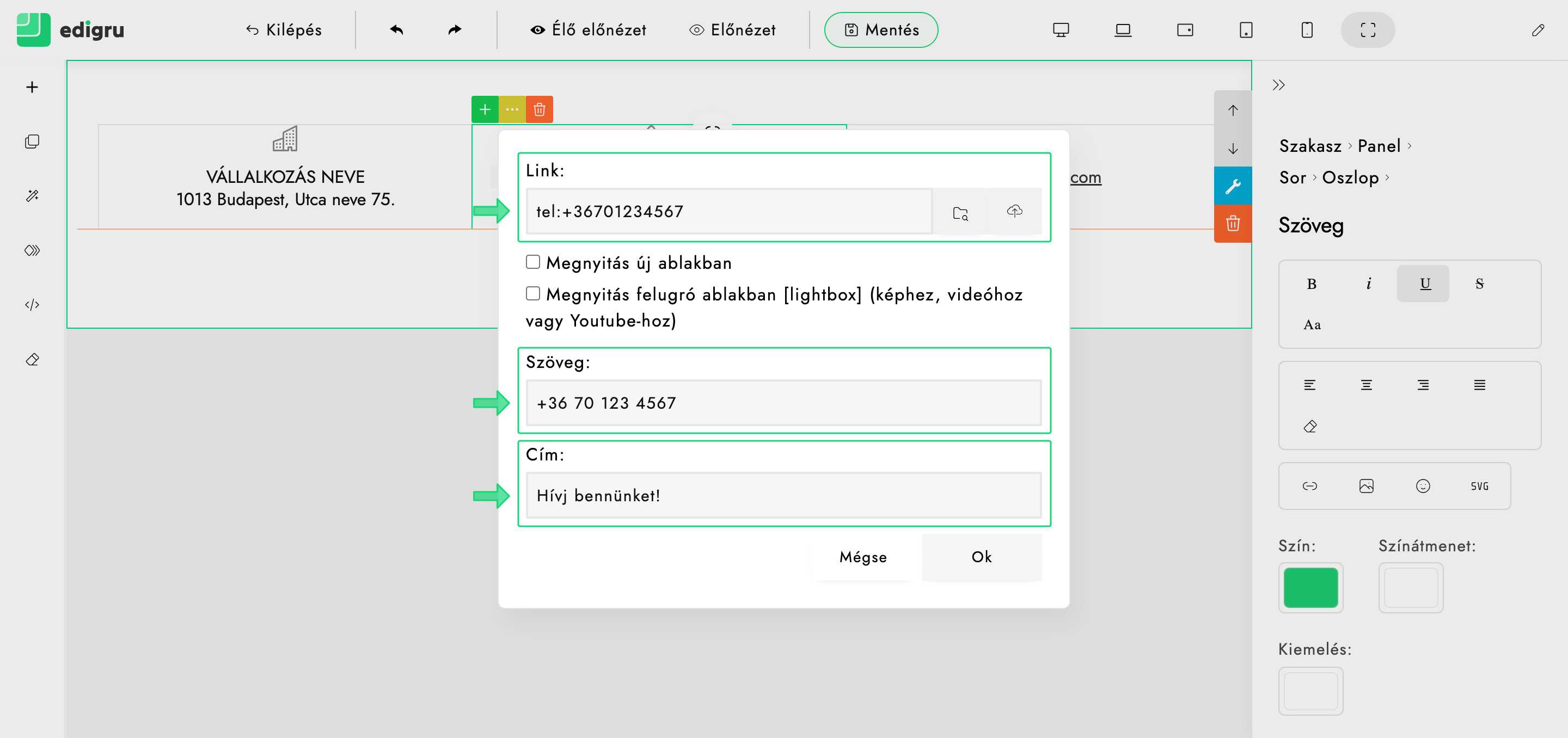The height and width of the screenshot is (738, 1568).
Task: Select Oszlop in the breadcrumb
Action: 1350,177
